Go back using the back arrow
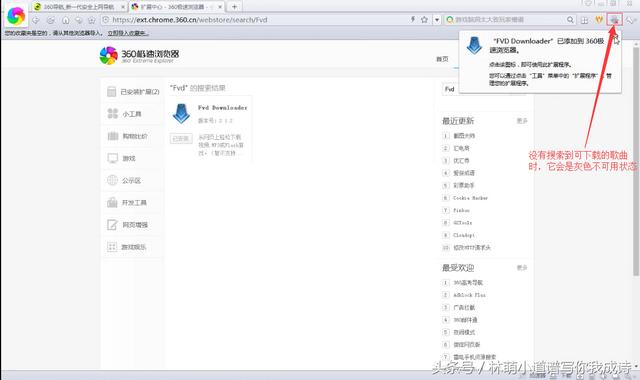Viewport: 640px width, 380px height. tap(36, 20)
